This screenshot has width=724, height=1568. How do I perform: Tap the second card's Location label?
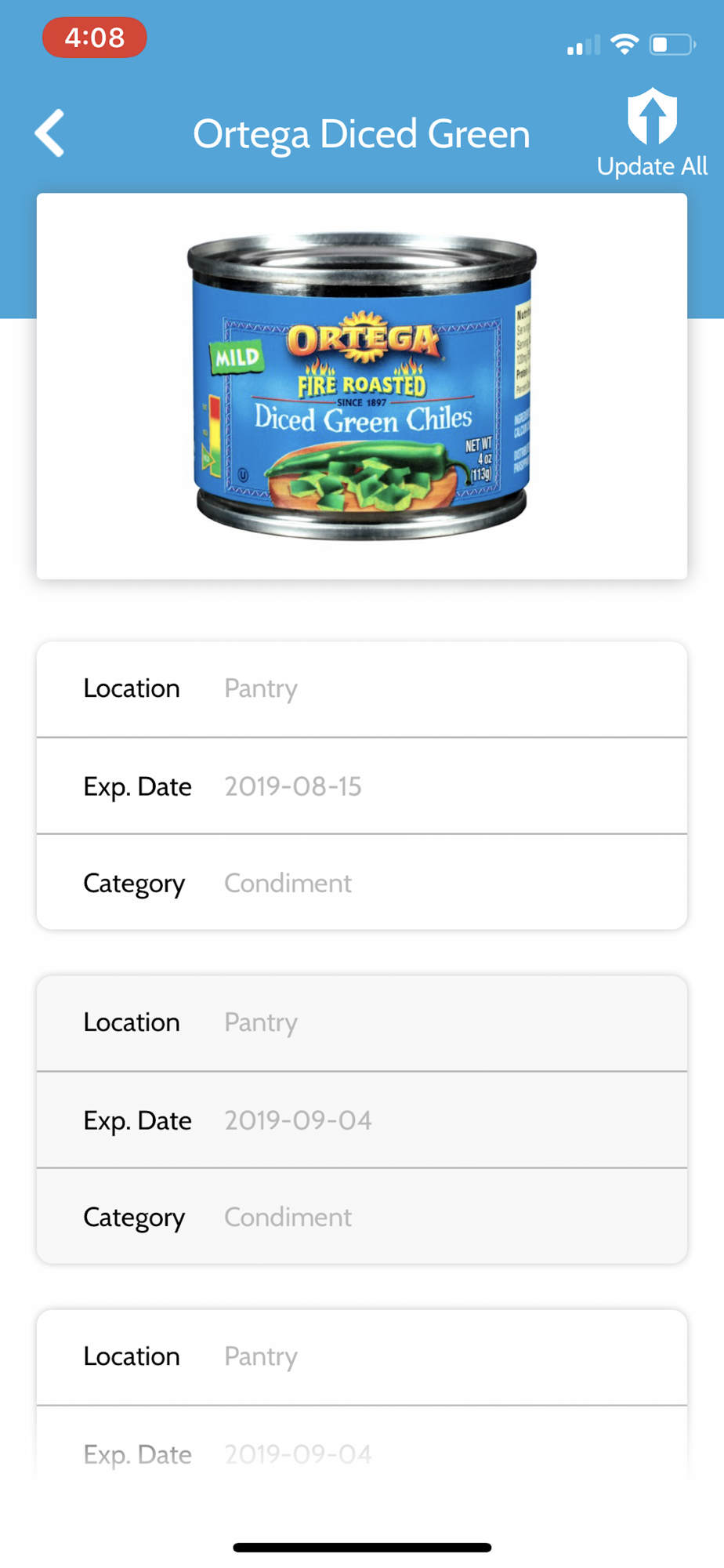(x=132, y=1022)
